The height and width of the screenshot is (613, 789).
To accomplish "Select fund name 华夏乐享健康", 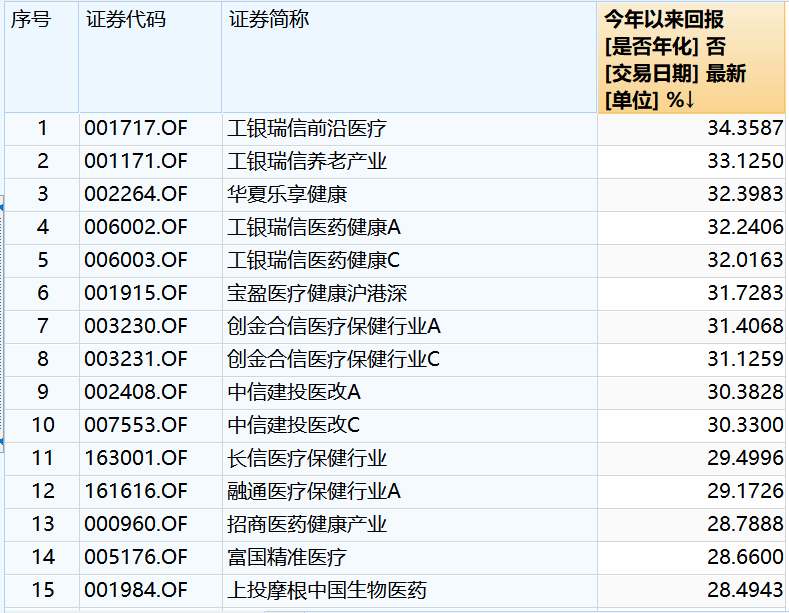I will tap(287, 194).
